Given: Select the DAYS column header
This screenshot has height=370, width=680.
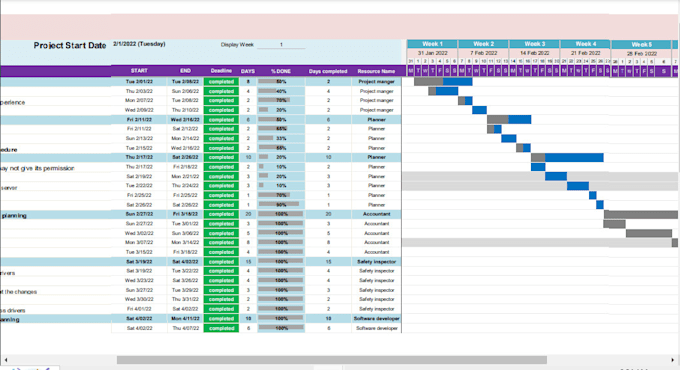Looking at the screenshot, I should pyautogui.click(x=248, y=71).
